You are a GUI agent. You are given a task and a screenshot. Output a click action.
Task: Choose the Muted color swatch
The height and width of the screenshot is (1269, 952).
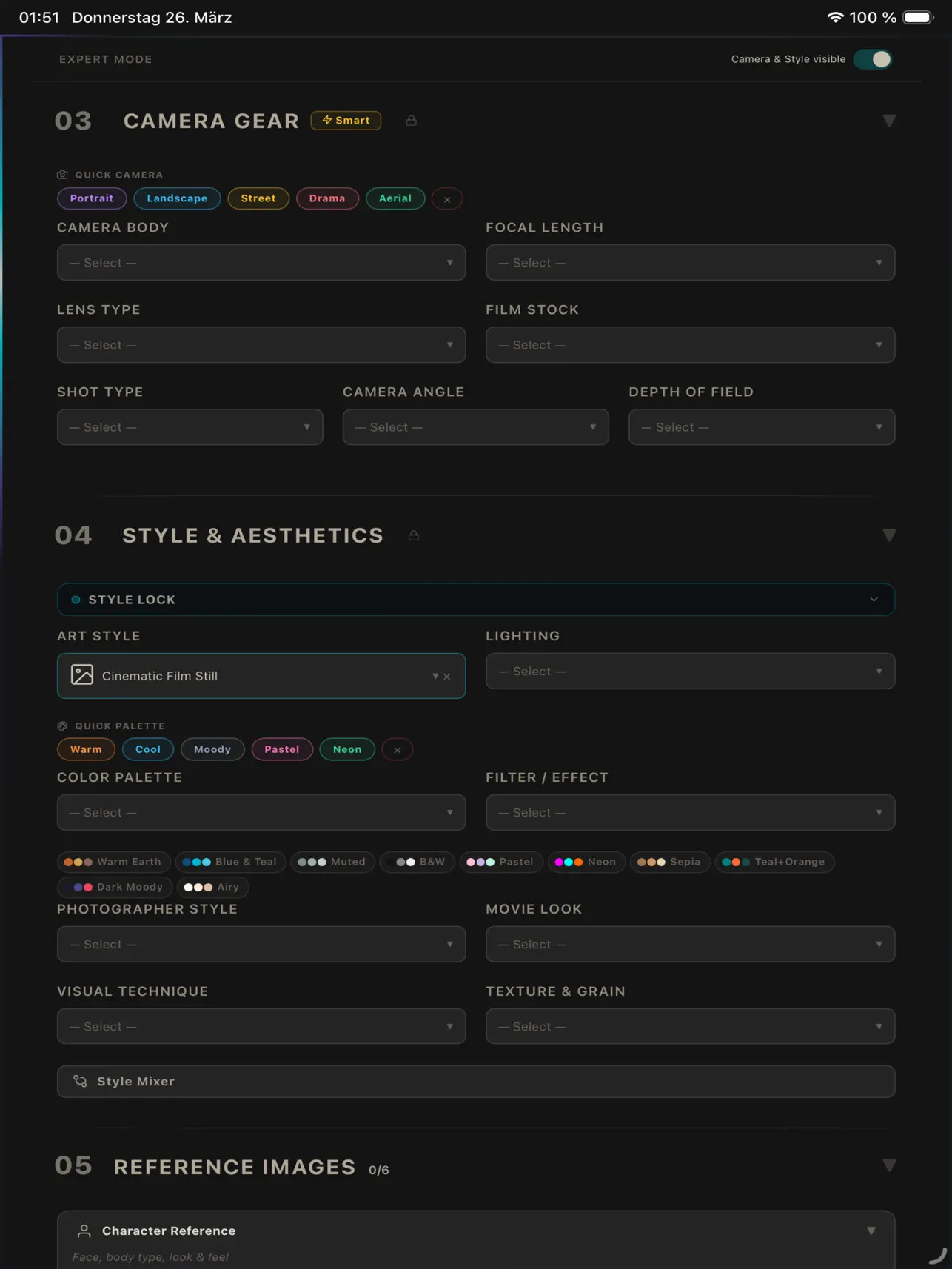click(332, 862)
